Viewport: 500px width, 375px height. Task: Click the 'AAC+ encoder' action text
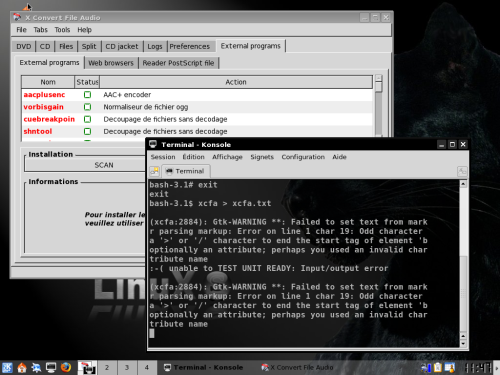[127, 95]
